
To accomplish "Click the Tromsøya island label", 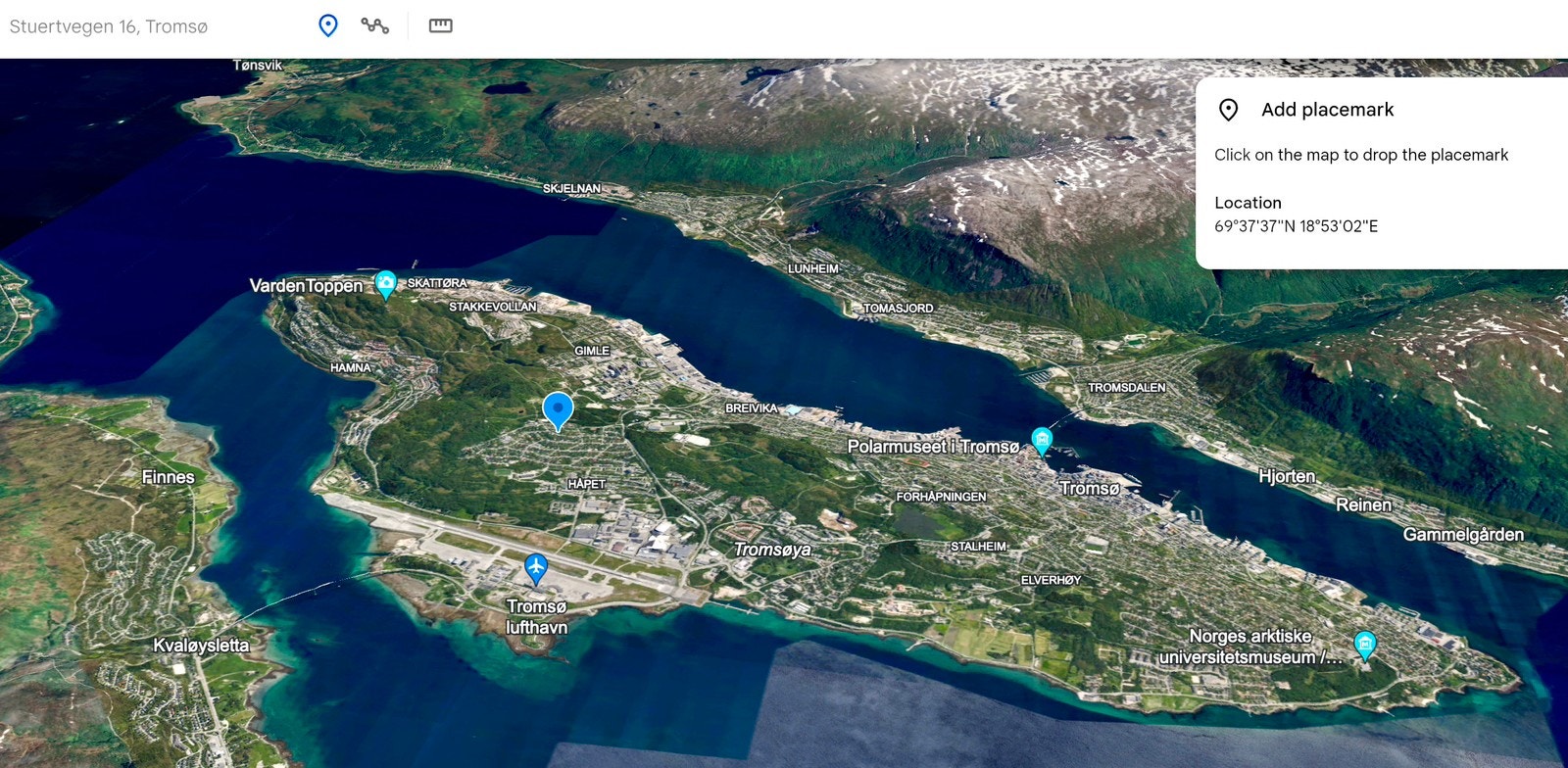I will [772, 550].
